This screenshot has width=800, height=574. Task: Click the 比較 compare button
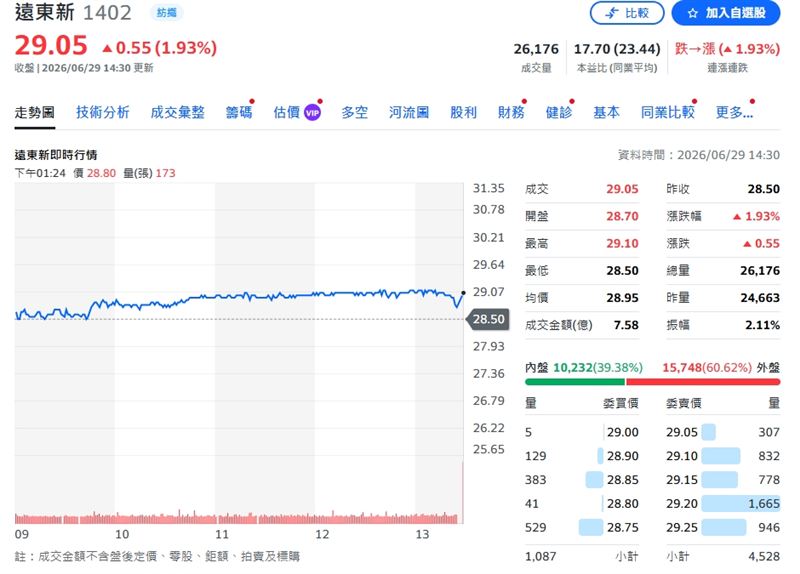627,13
